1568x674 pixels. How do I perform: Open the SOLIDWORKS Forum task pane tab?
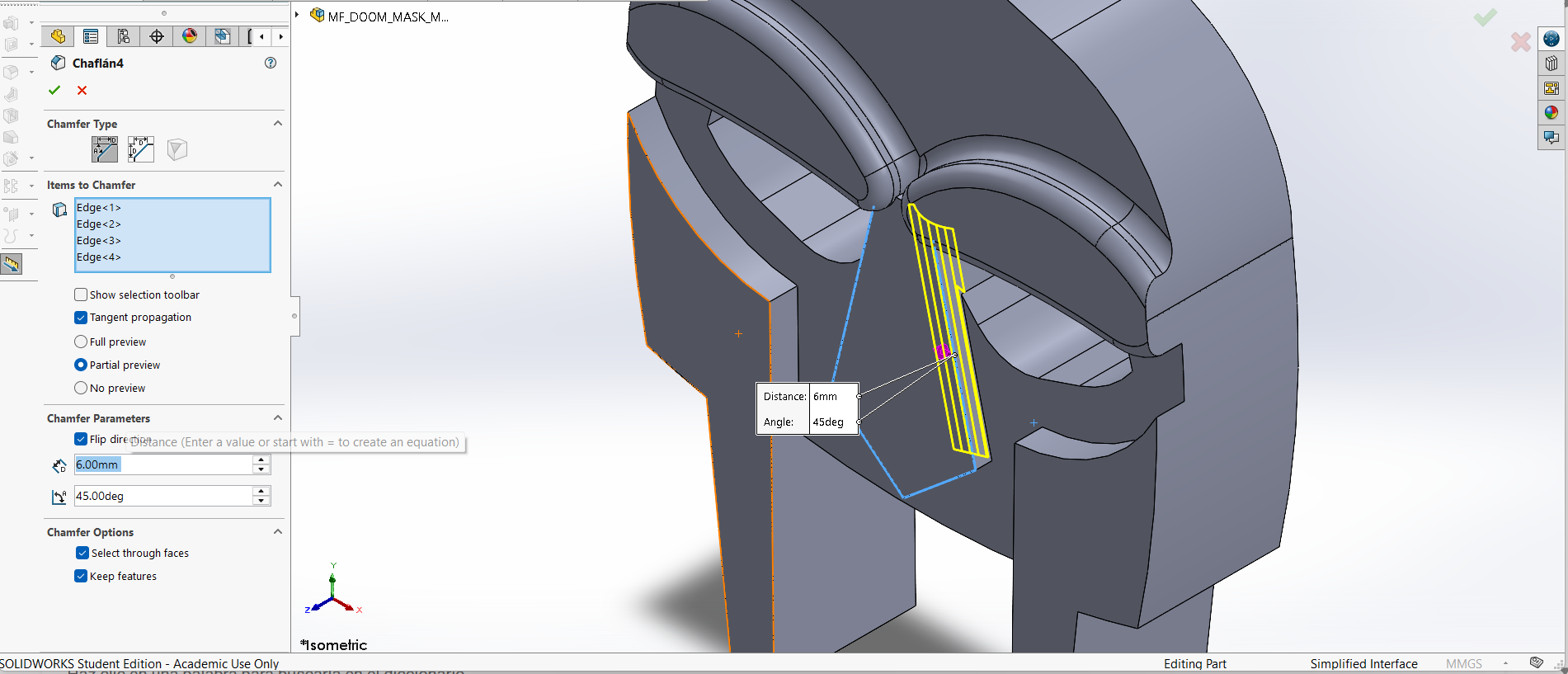1552,137
